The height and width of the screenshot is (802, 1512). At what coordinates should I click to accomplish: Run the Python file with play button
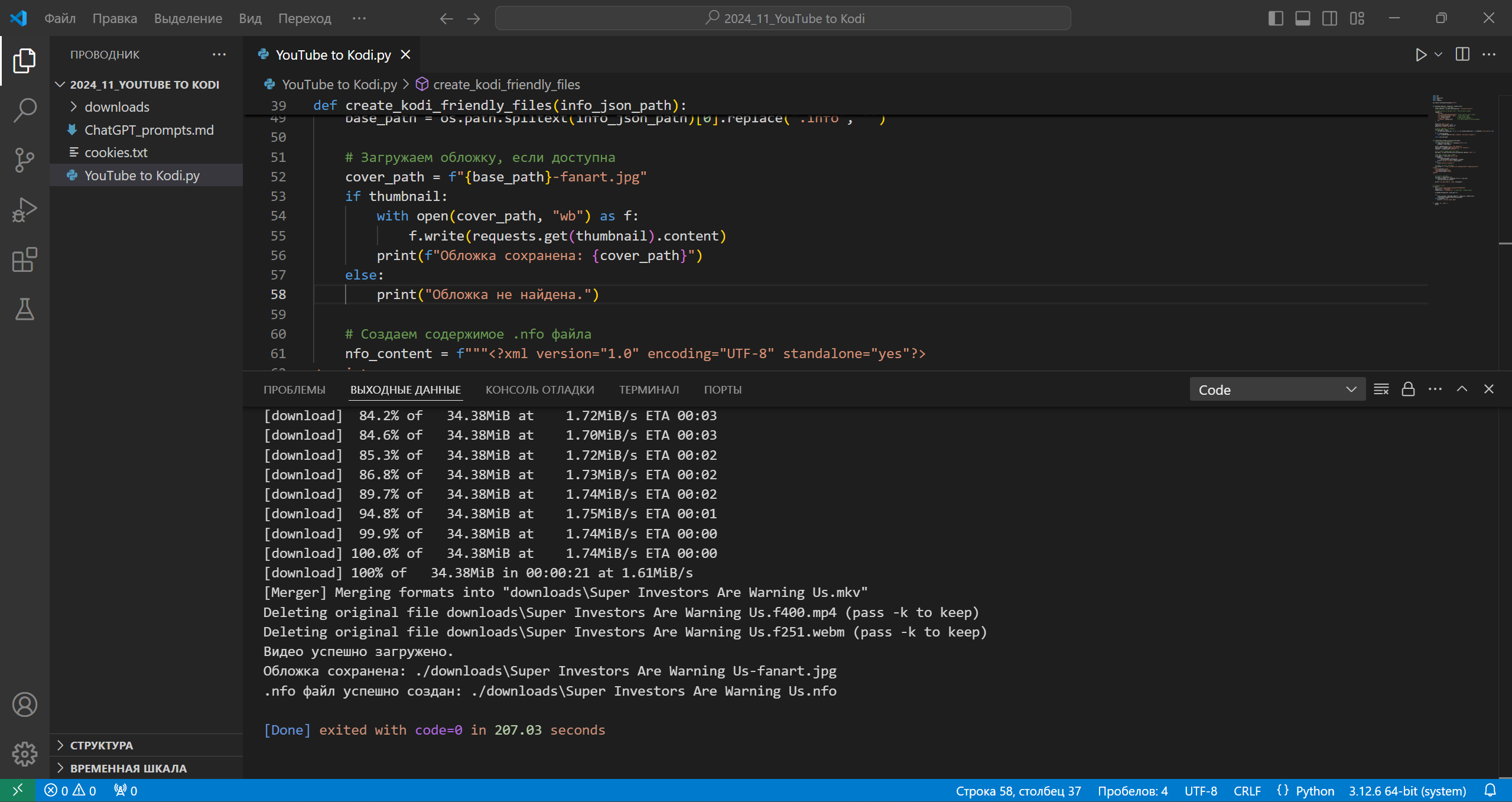[1420, 55]
